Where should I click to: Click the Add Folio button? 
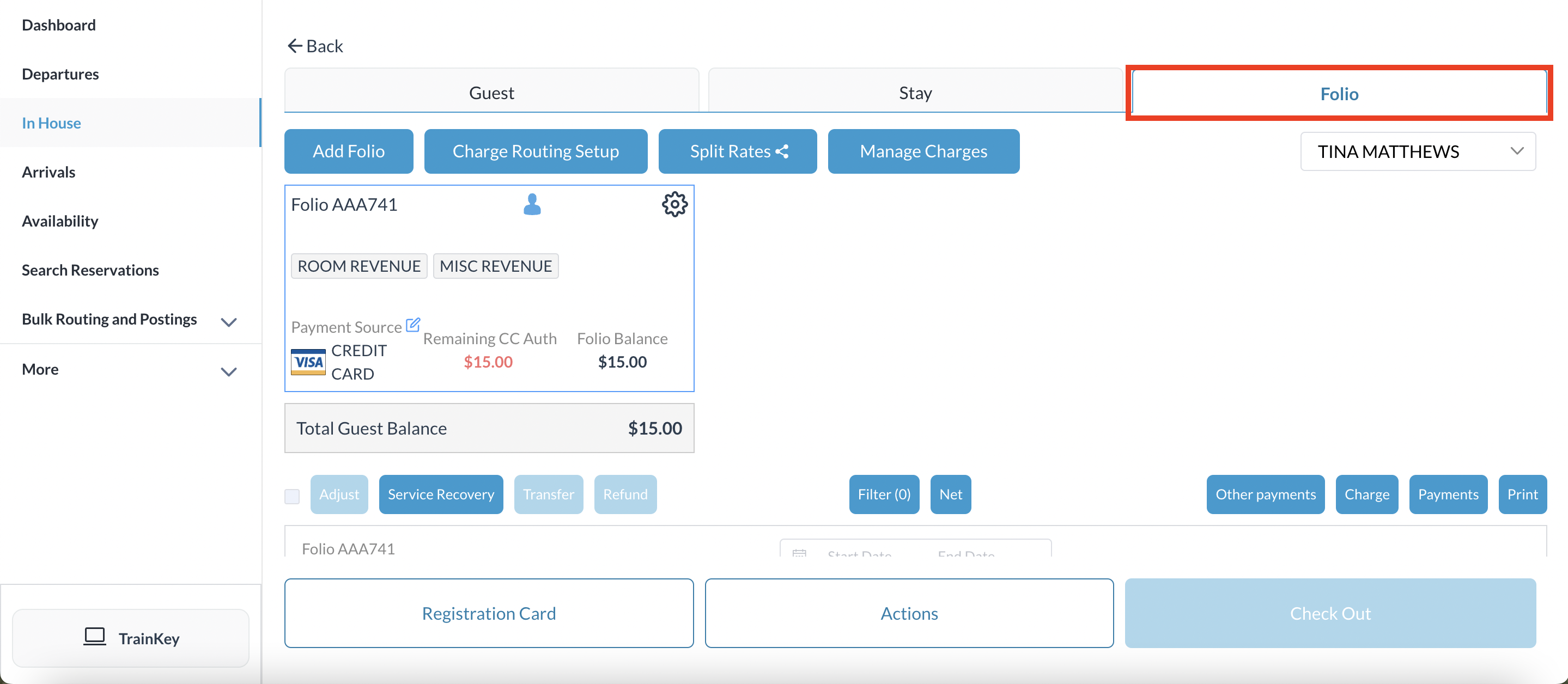348,151
